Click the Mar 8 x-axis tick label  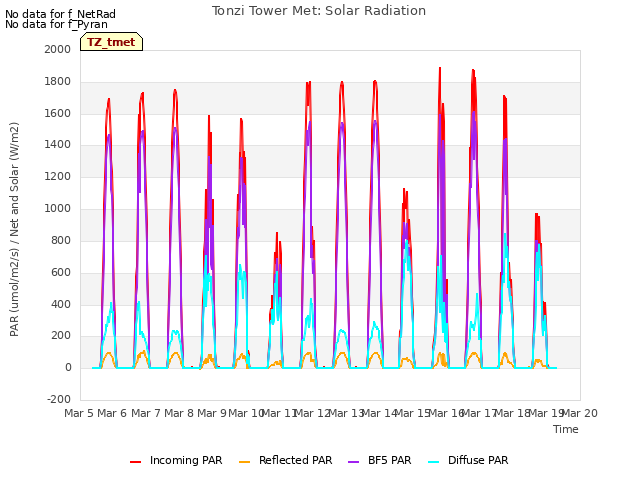(x=179, y=413)
